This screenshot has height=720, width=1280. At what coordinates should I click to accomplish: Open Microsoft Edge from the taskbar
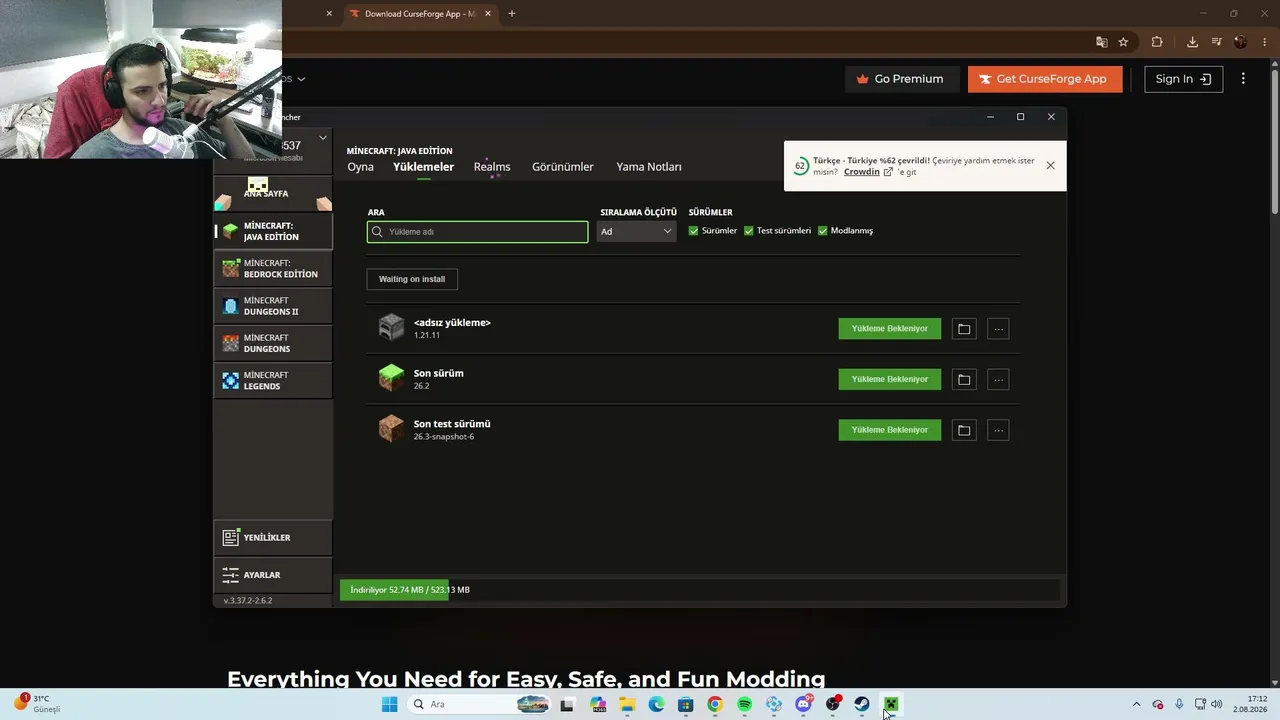pyautogui.click(x=656, y=704)
